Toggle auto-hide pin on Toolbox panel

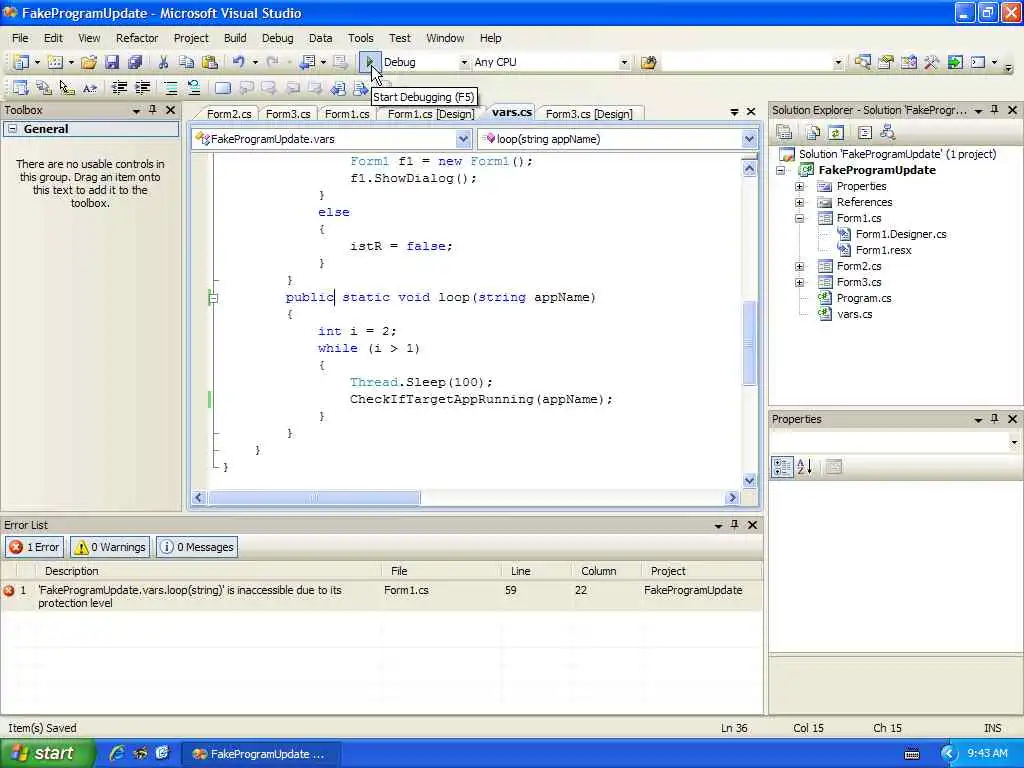(x=153, y=110)
